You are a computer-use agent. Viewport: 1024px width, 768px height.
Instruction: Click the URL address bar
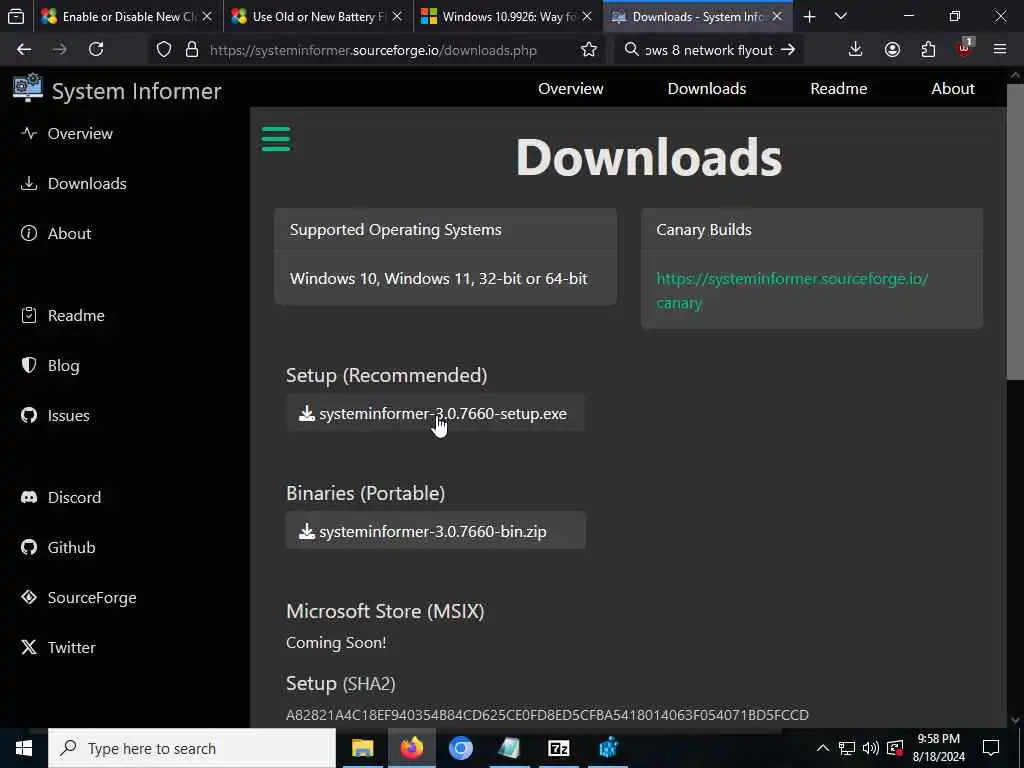[x=373, y=50]
